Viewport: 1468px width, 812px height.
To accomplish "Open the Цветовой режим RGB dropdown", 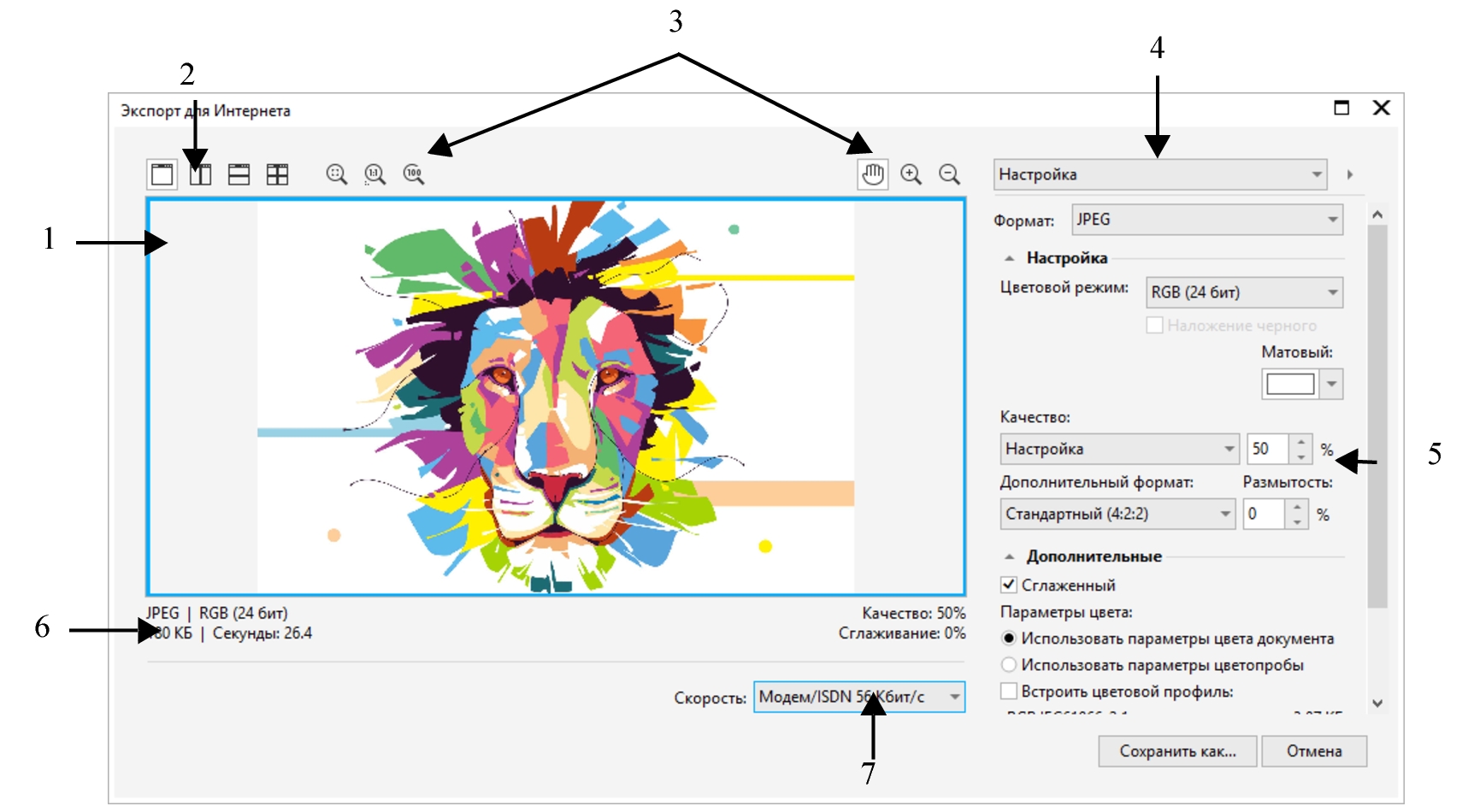I will 1244,292.
